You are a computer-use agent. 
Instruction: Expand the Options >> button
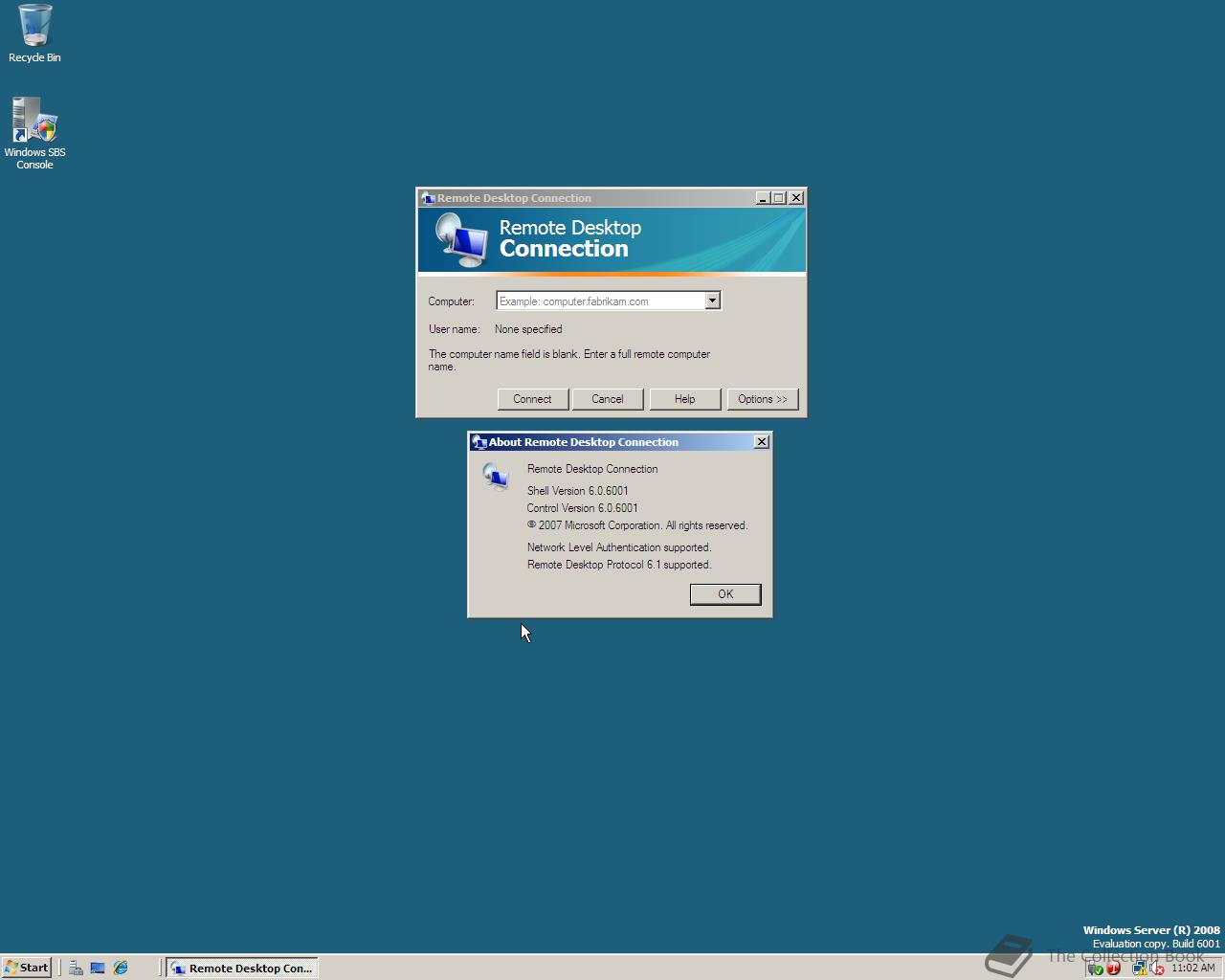(763, 399)
